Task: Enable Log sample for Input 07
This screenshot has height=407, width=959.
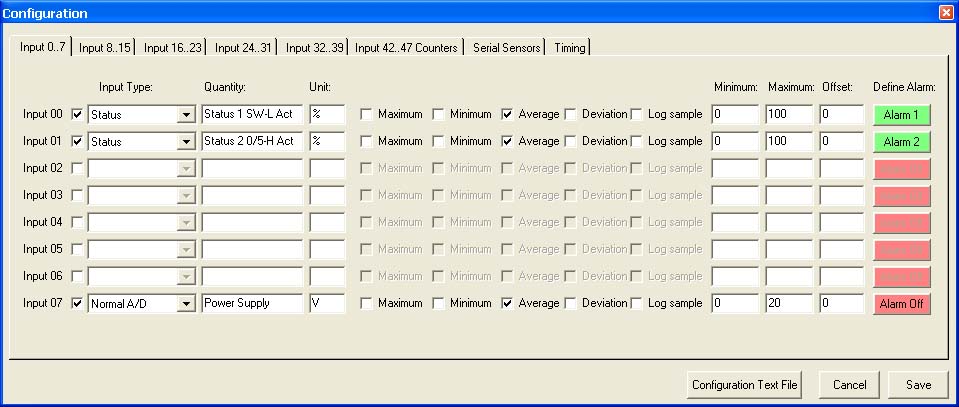Action: point(637,303)
